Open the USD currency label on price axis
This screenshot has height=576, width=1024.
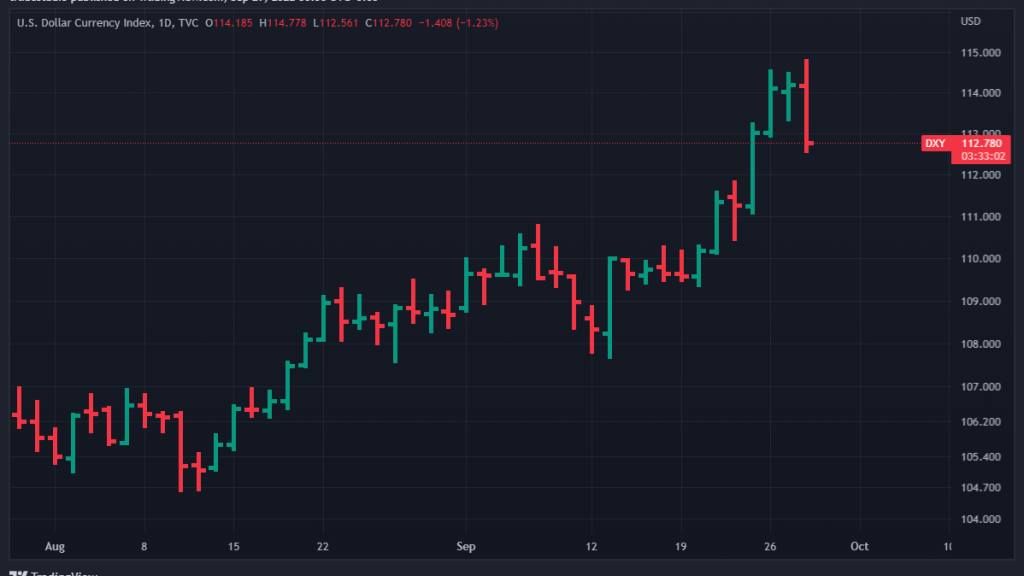970,22
